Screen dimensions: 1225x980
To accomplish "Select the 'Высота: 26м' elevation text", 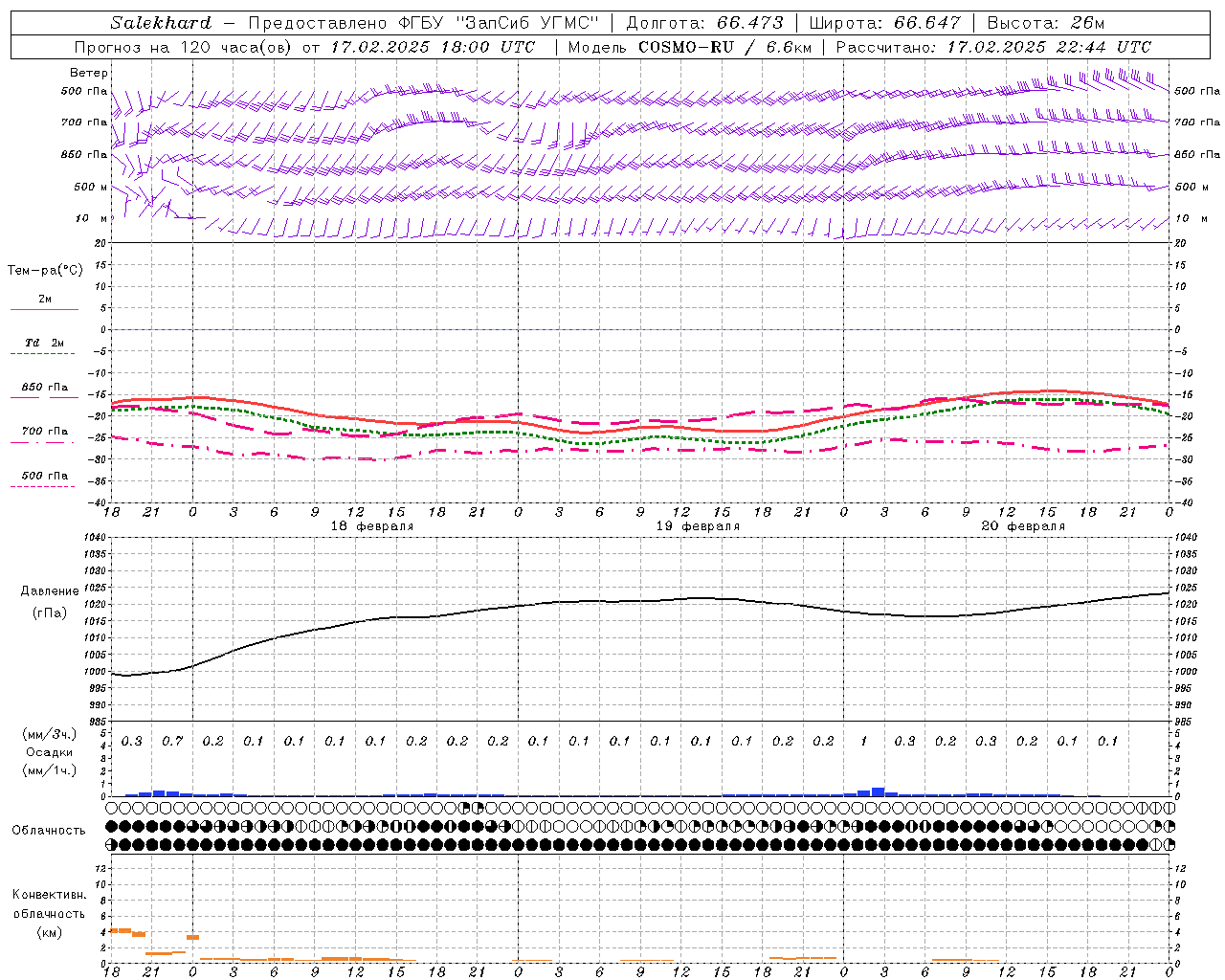I will [x=1047, y=23].
